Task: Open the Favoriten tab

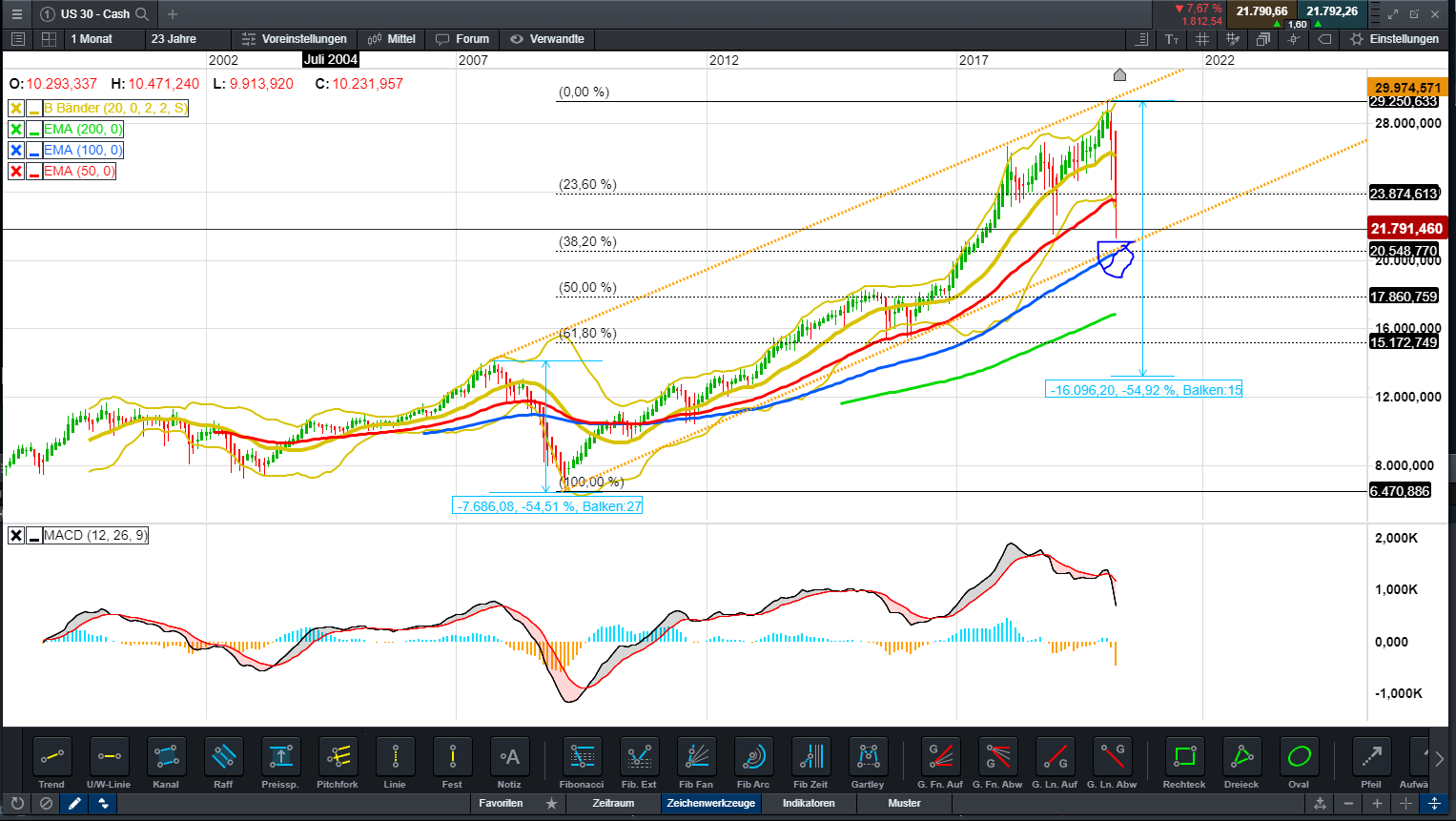Action: point(501,804)
